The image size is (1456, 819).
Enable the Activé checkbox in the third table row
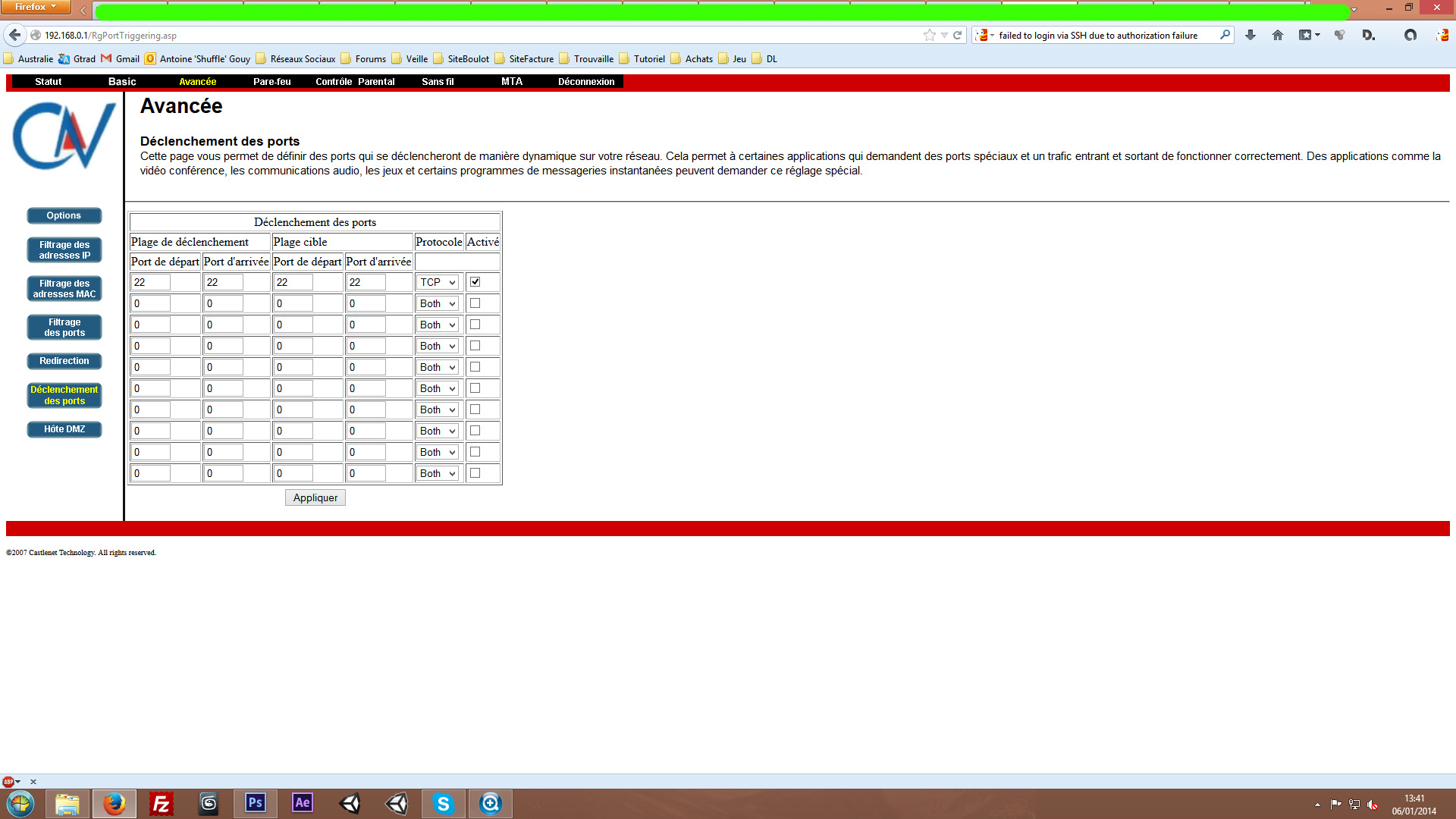pyautogui.click(x=475, y=325)
